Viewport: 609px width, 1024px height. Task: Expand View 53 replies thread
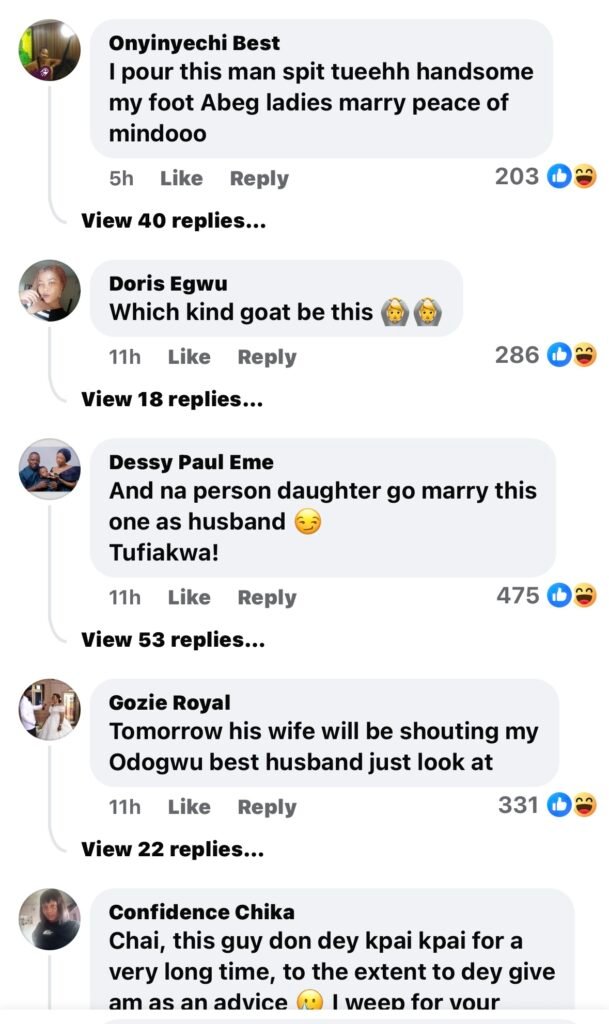pos(173,640)
